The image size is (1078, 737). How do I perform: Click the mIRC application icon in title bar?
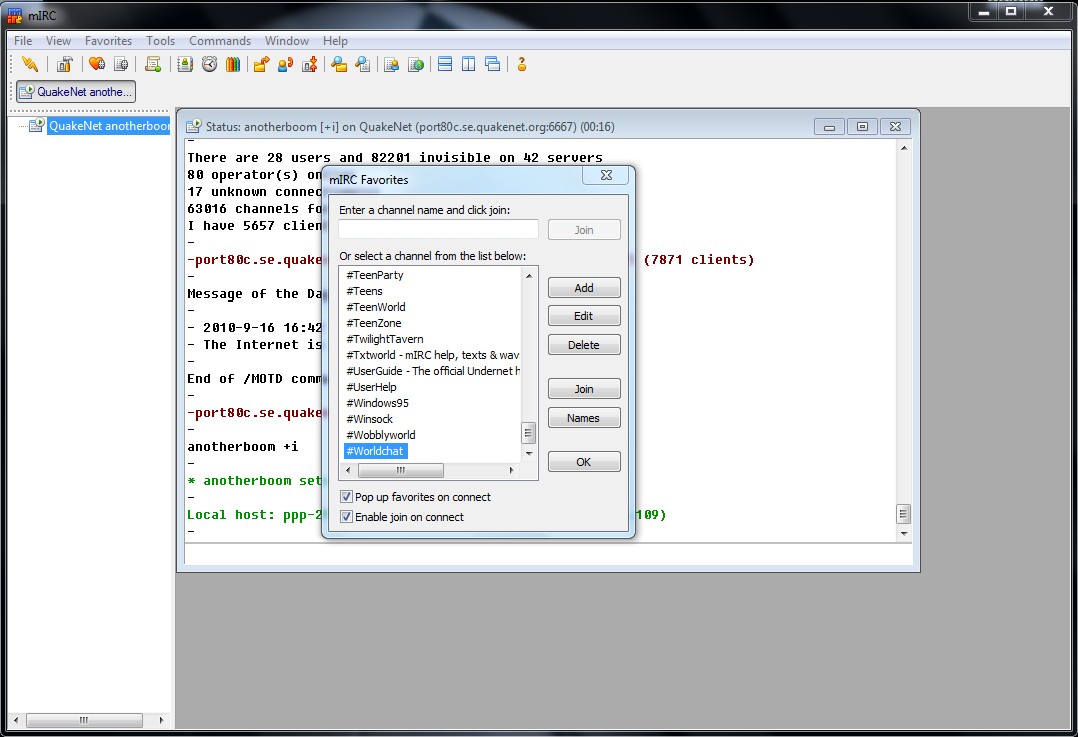(14, 15)
